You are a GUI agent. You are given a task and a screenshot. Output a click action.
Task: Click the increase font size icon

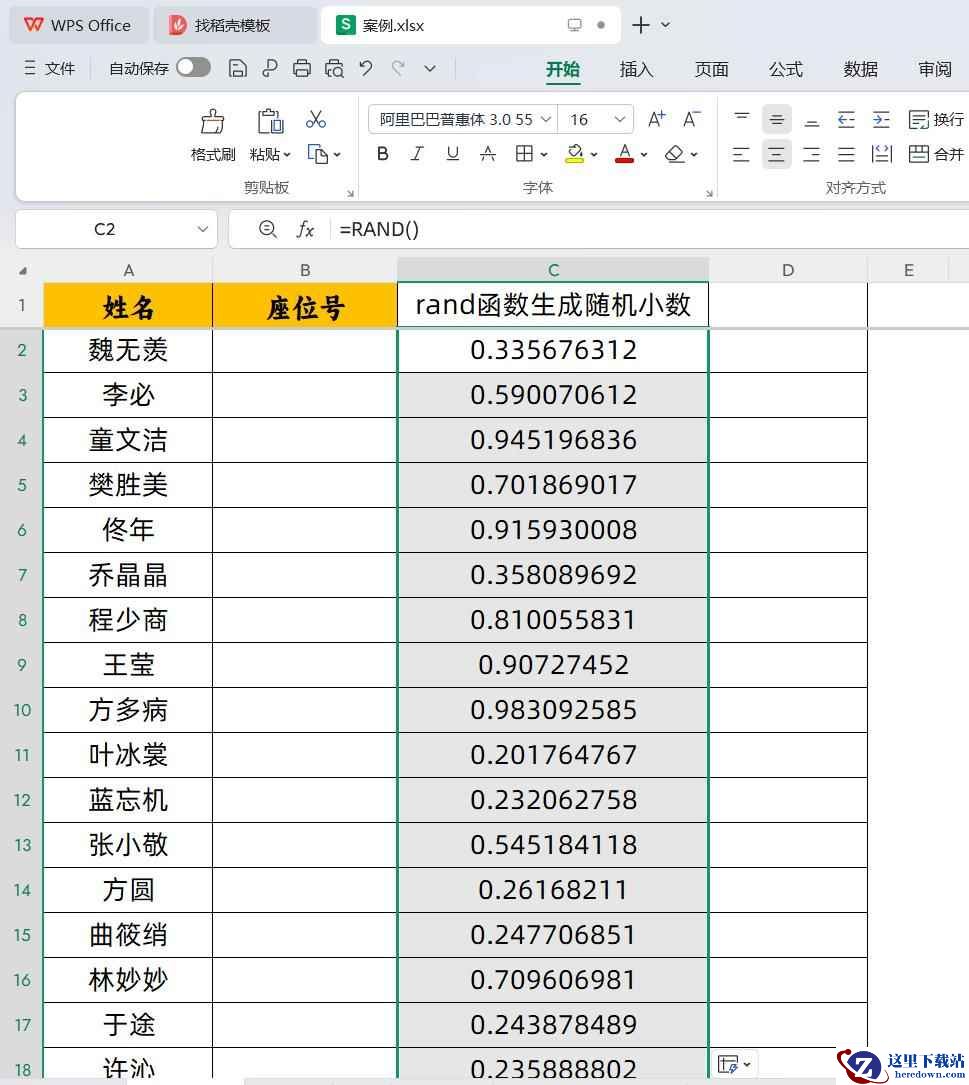[656, 120]
